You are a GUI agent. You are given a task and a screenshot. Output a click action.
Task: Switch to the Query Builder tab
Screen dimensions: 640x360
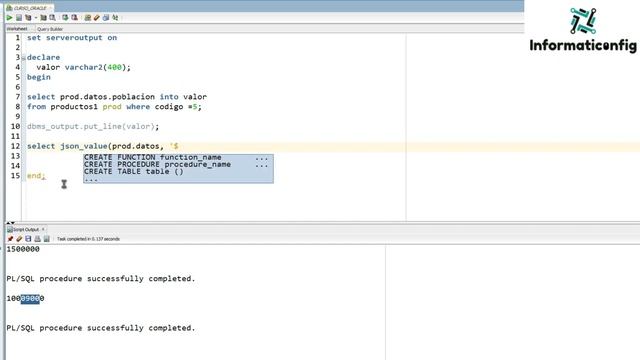(50, 29)
